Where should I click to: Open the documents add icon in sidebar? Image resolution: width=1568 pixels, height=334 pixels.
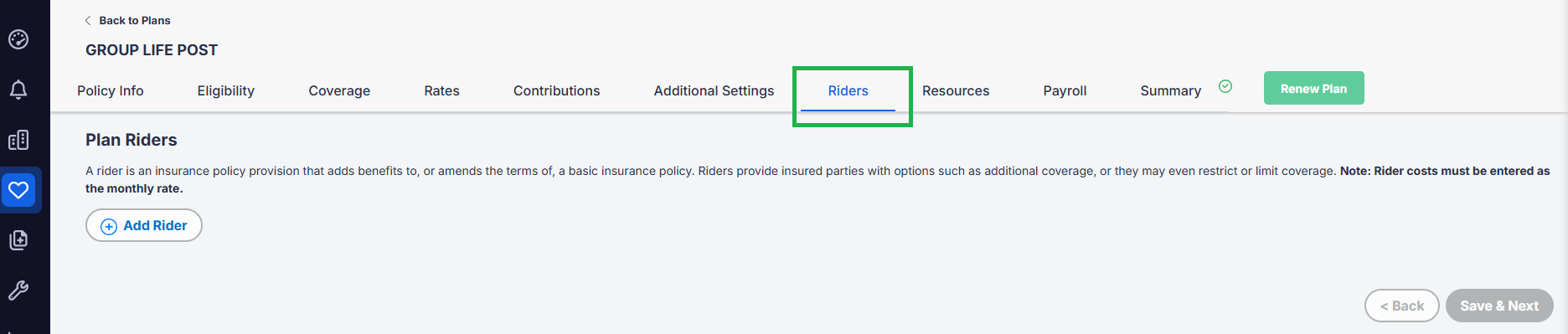(18, 240)
